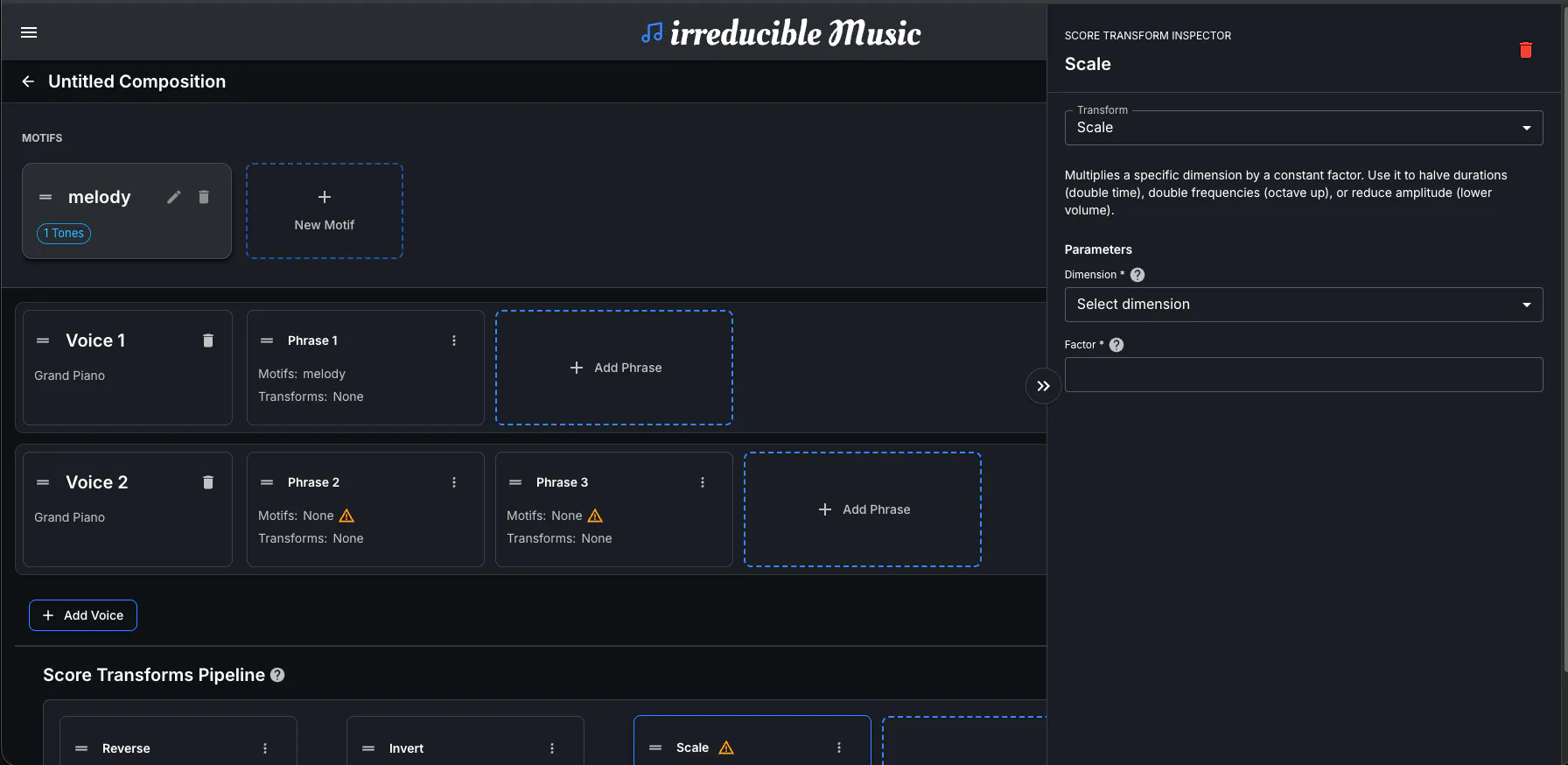Open Invert transform options menu
The width and height of the screenshot is (1568, 765).
[552, 748]
